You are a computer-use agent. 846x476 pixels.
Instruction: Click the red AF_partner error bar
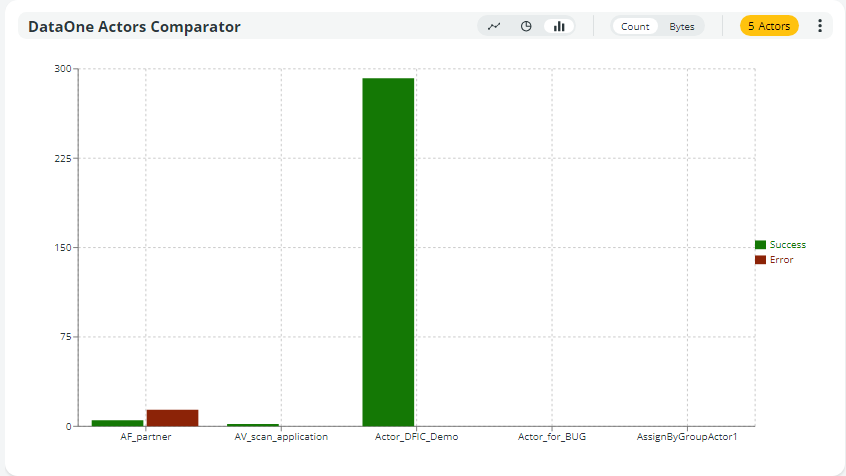[x=172, y=418]
